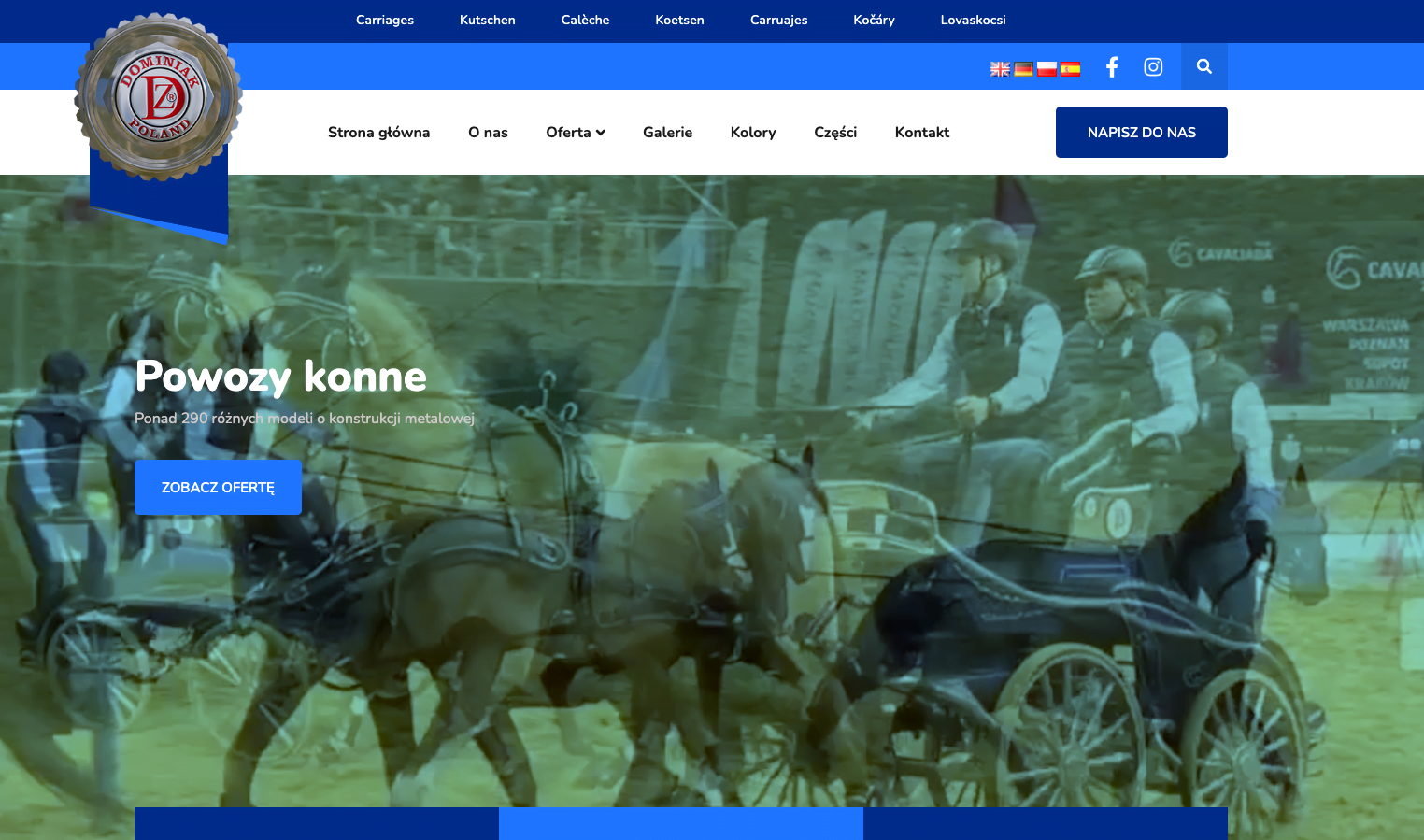This screenshot has height=840, width=1424.
Task: Pick the Spanish flag language icon
Action: [1070, 68]
